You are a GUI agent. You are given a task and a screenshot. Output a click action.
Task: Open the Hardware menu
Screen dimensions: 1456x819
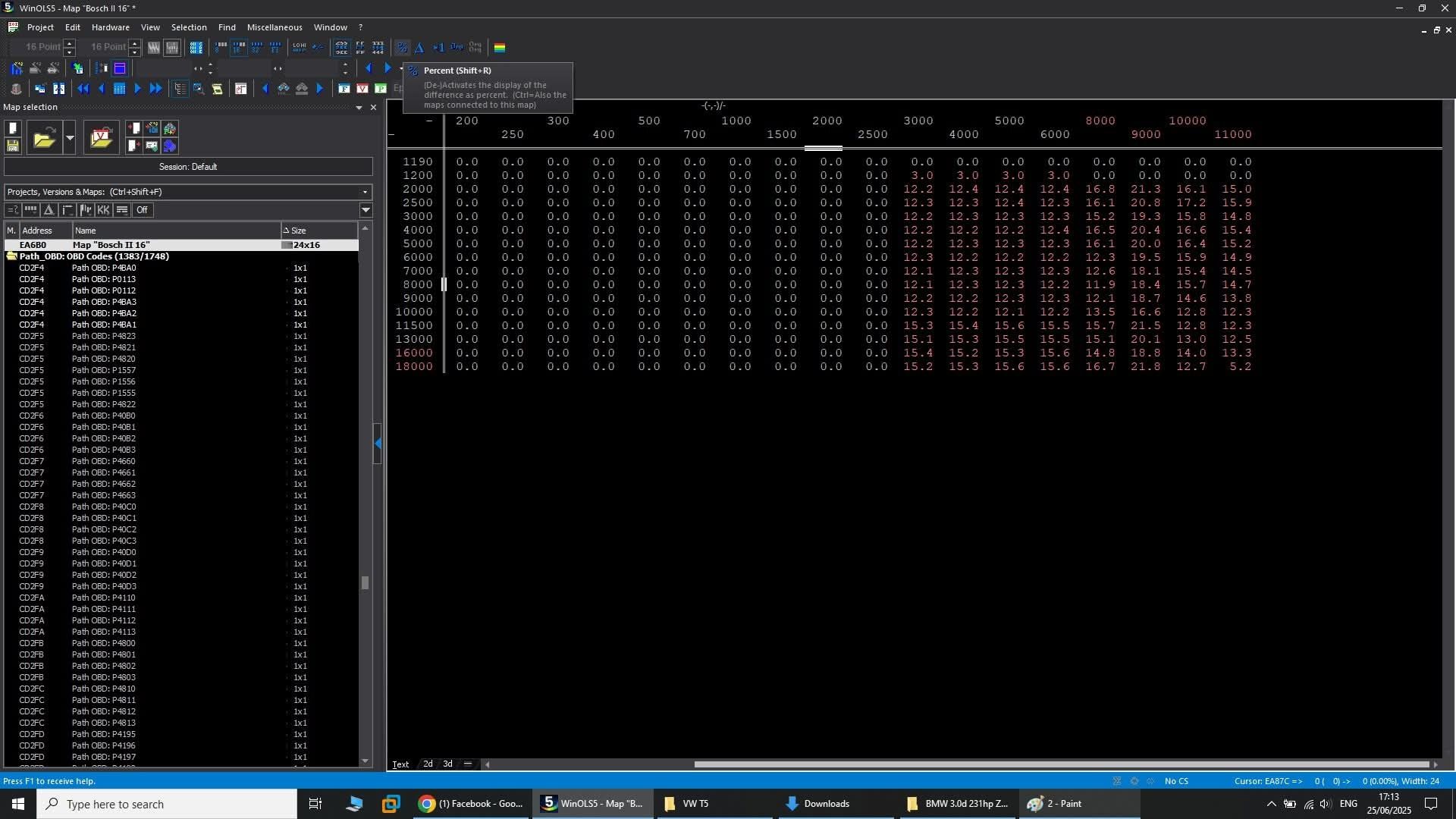click(111, 27)
